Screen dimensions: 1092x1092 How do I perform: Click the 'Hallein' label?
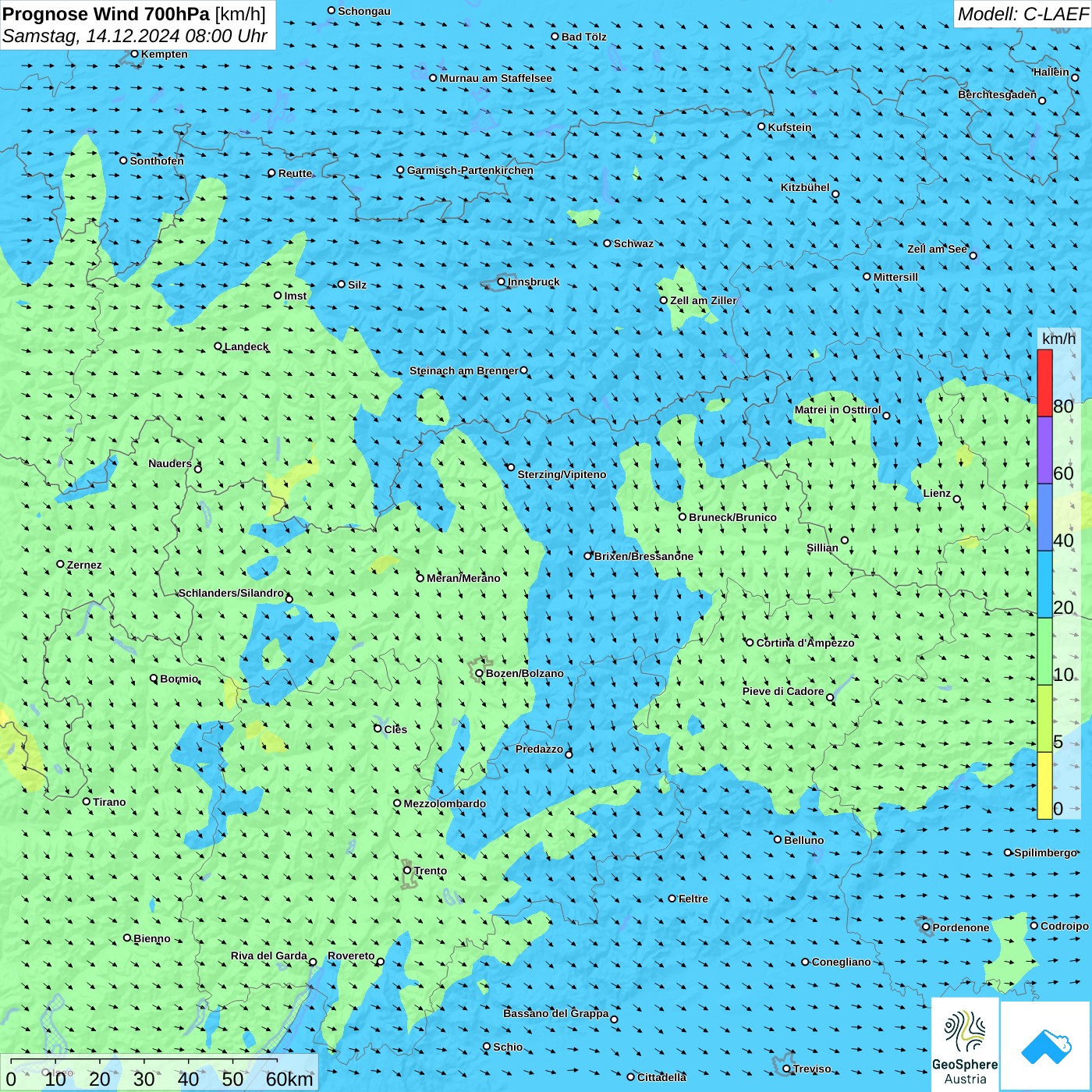1051,72
